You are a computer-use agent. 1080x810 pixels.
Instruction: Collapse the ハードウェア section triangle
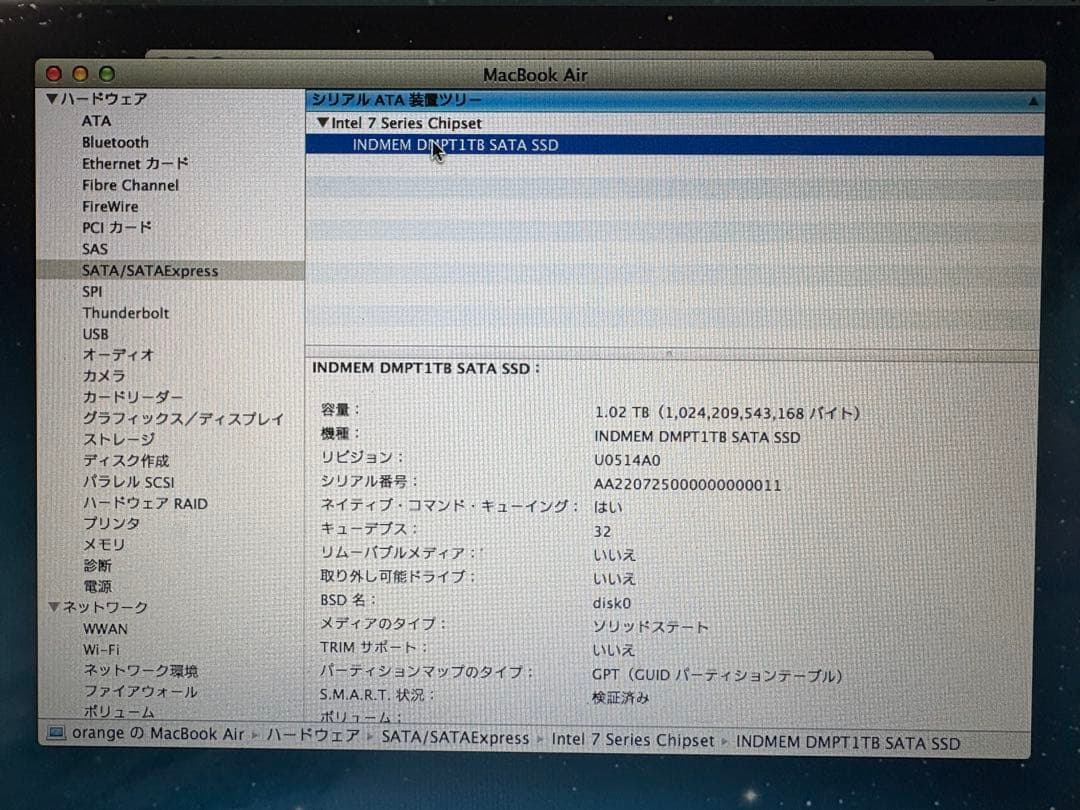coord(52,98)
